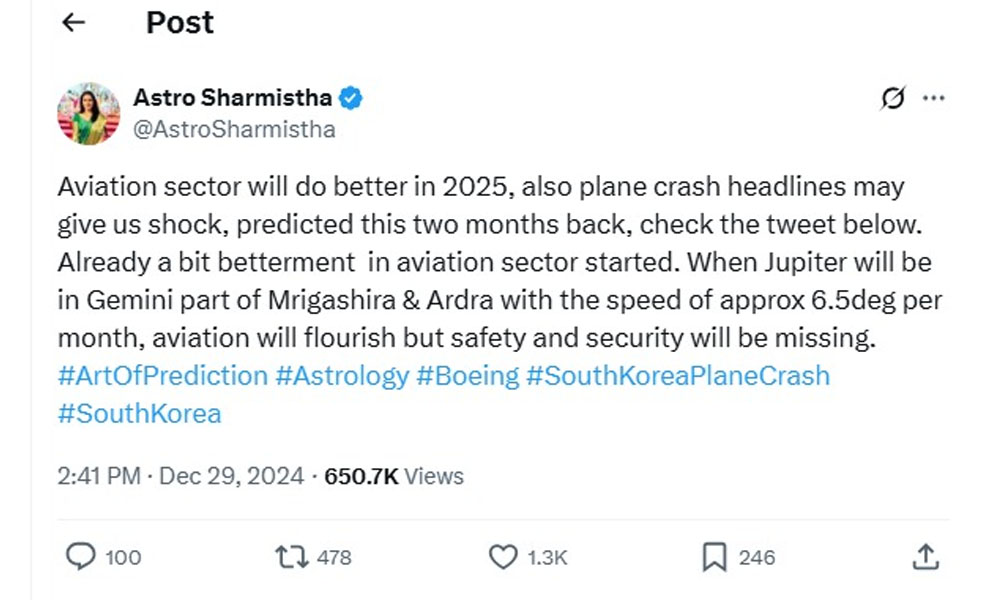Open Astro Sharmistha's profile picture
This screenshot has width=1000, height=600.
click(88, 113)
